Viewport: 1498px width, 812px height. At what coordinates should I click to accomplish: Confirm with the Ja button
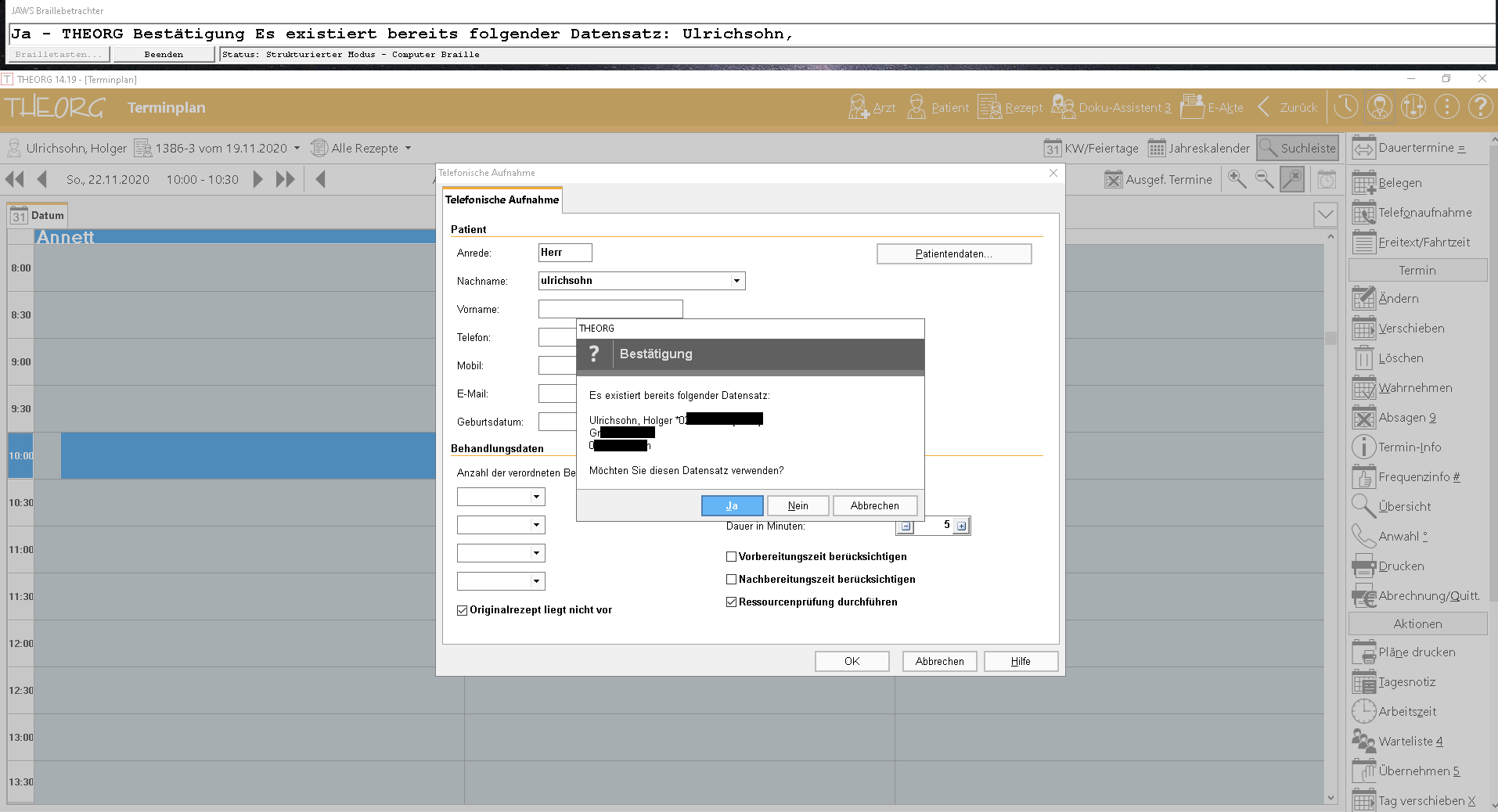732,506
